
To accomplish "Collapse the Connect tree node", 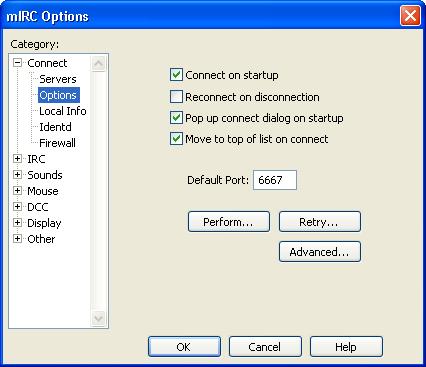I will [17, 63].
